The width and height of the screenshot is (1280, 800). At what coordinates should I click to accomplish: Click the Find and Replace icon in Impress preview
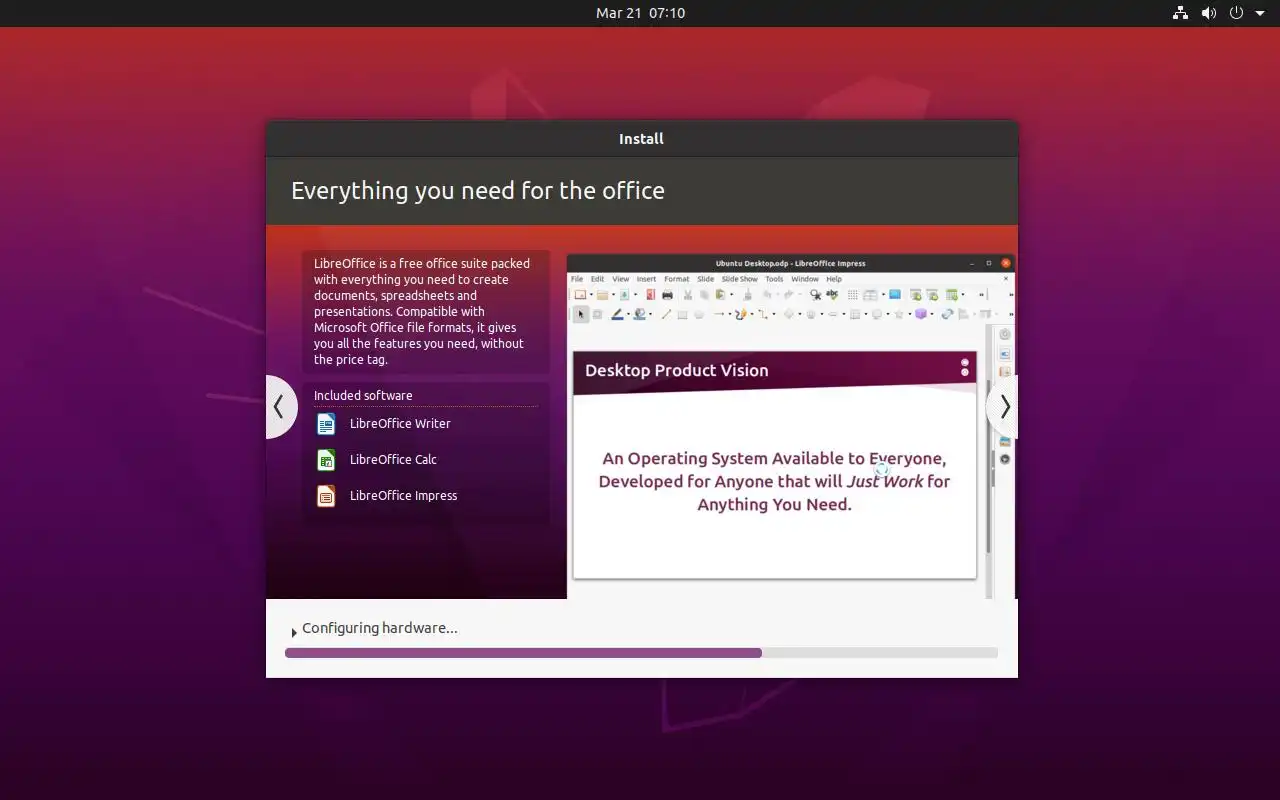coord(816,295)
